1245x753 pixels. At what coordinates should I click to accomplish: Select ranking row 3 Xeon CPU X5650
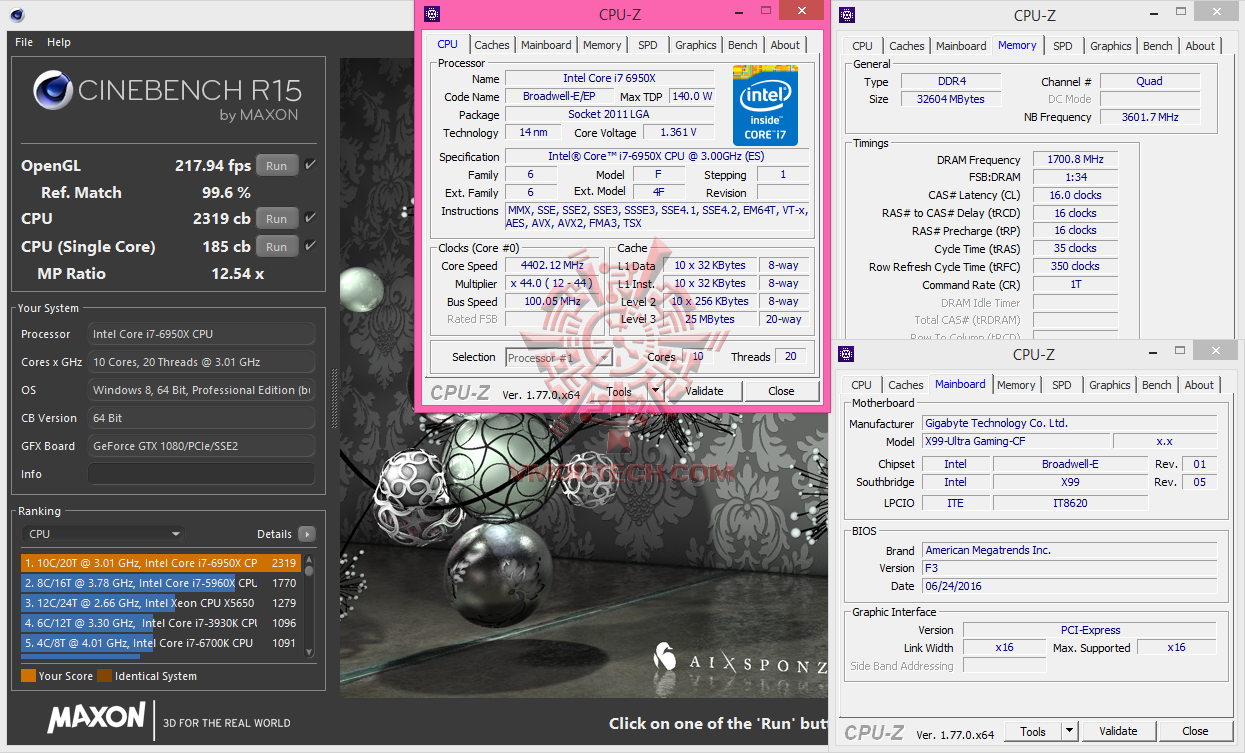[x=160, y=603]
